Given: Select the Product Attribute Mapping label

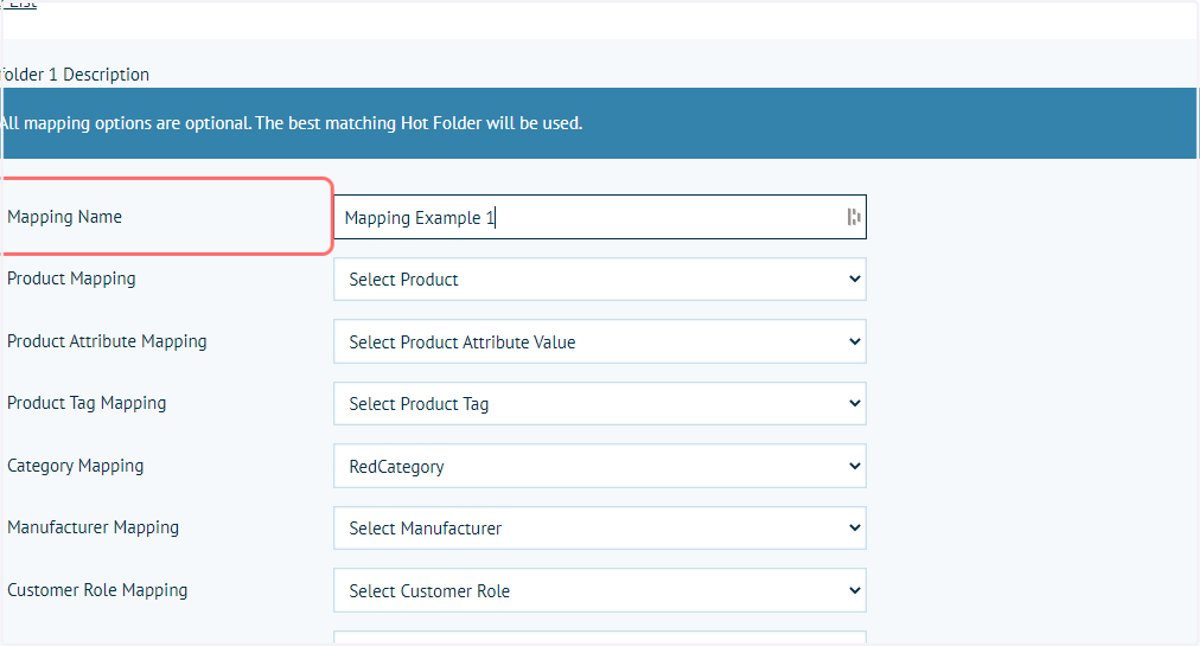Looking at the screenshot, I should coord(107,341).
